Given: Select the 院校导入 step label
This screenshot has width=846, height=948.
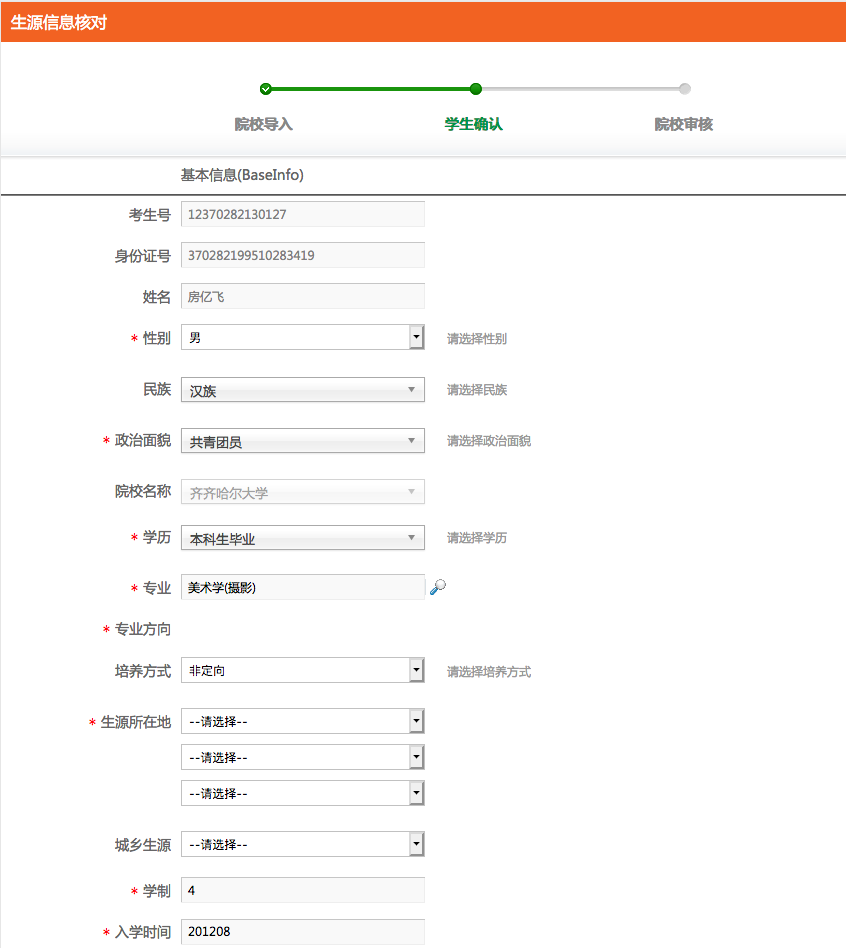Looking at the screenshot, I should tap(264, 125).
